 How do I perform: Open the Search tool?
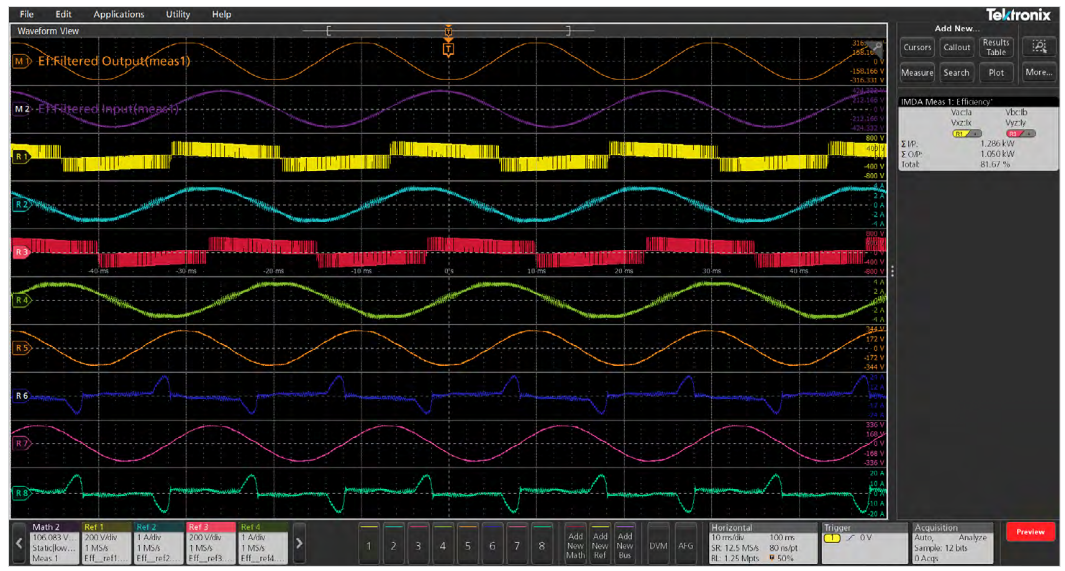point(956,72)
